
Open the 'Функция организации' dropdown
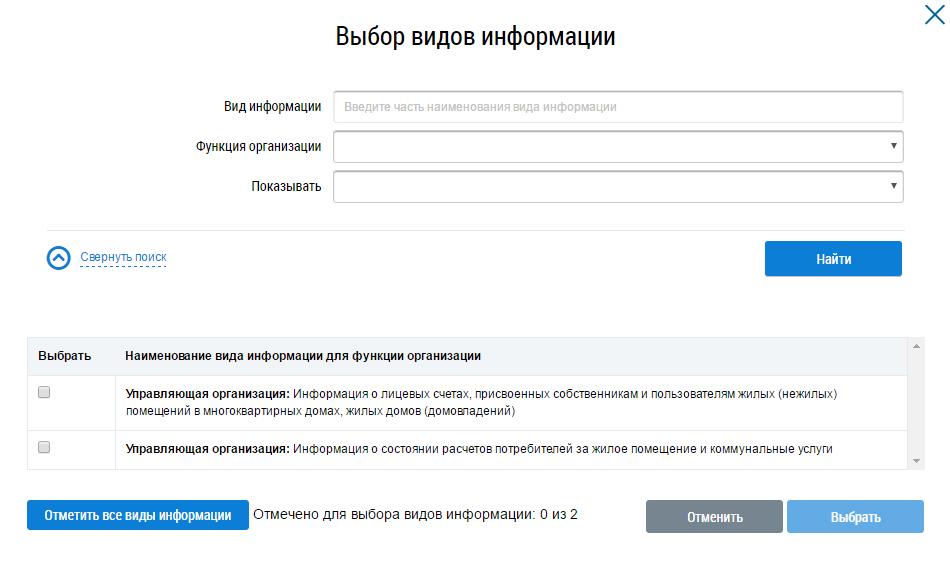(x=618, y=147)
